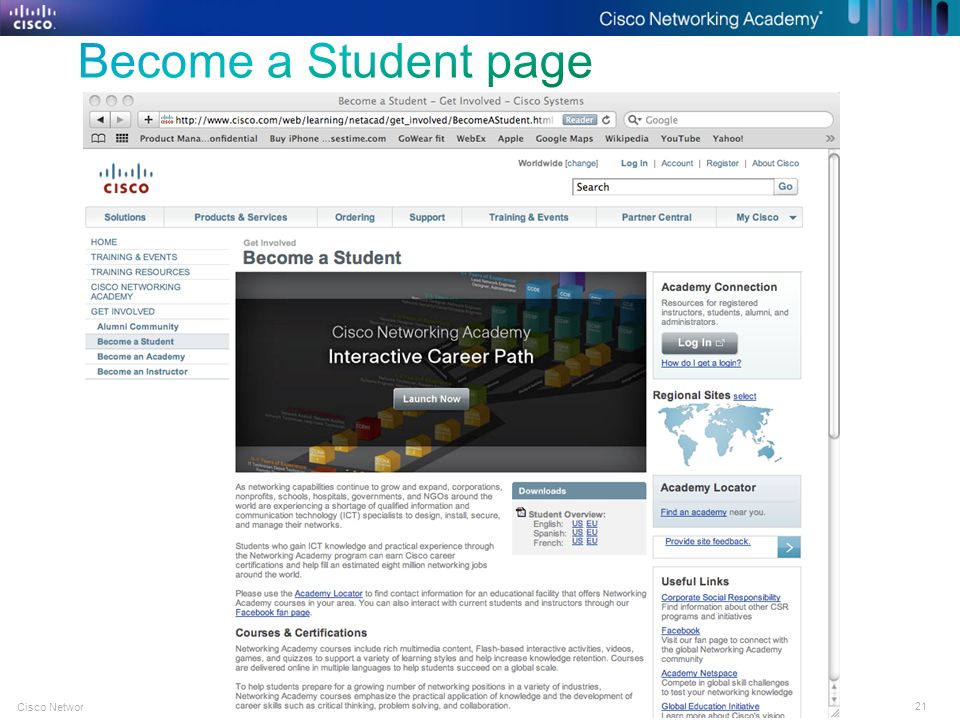Open the English US student overview
Viewport: 960px width, 720px height.
tap(577, 524)
